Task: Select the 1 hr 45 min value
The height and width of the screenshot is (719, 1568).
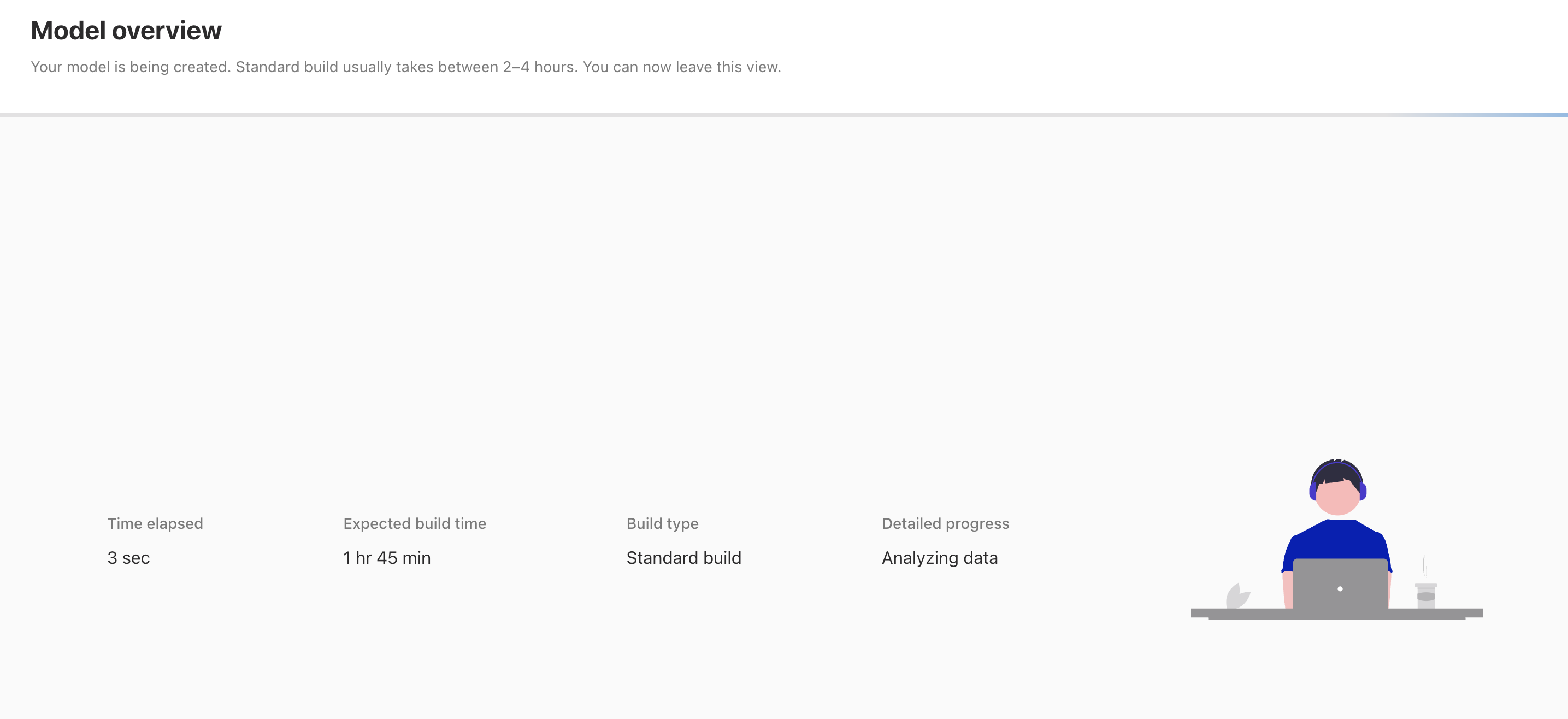Action: pyautogui.click(x=387, y=558)
